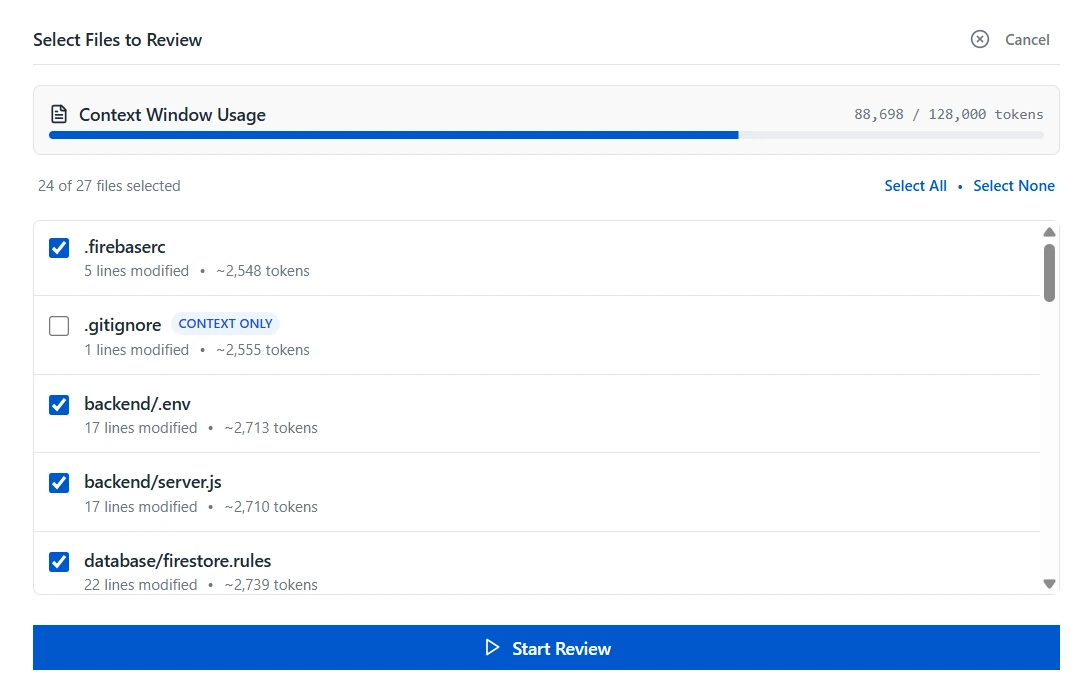Click the CONTEXT ONLY badge on .gitignore
The image size is (1087, 698).
click(226, 323)
